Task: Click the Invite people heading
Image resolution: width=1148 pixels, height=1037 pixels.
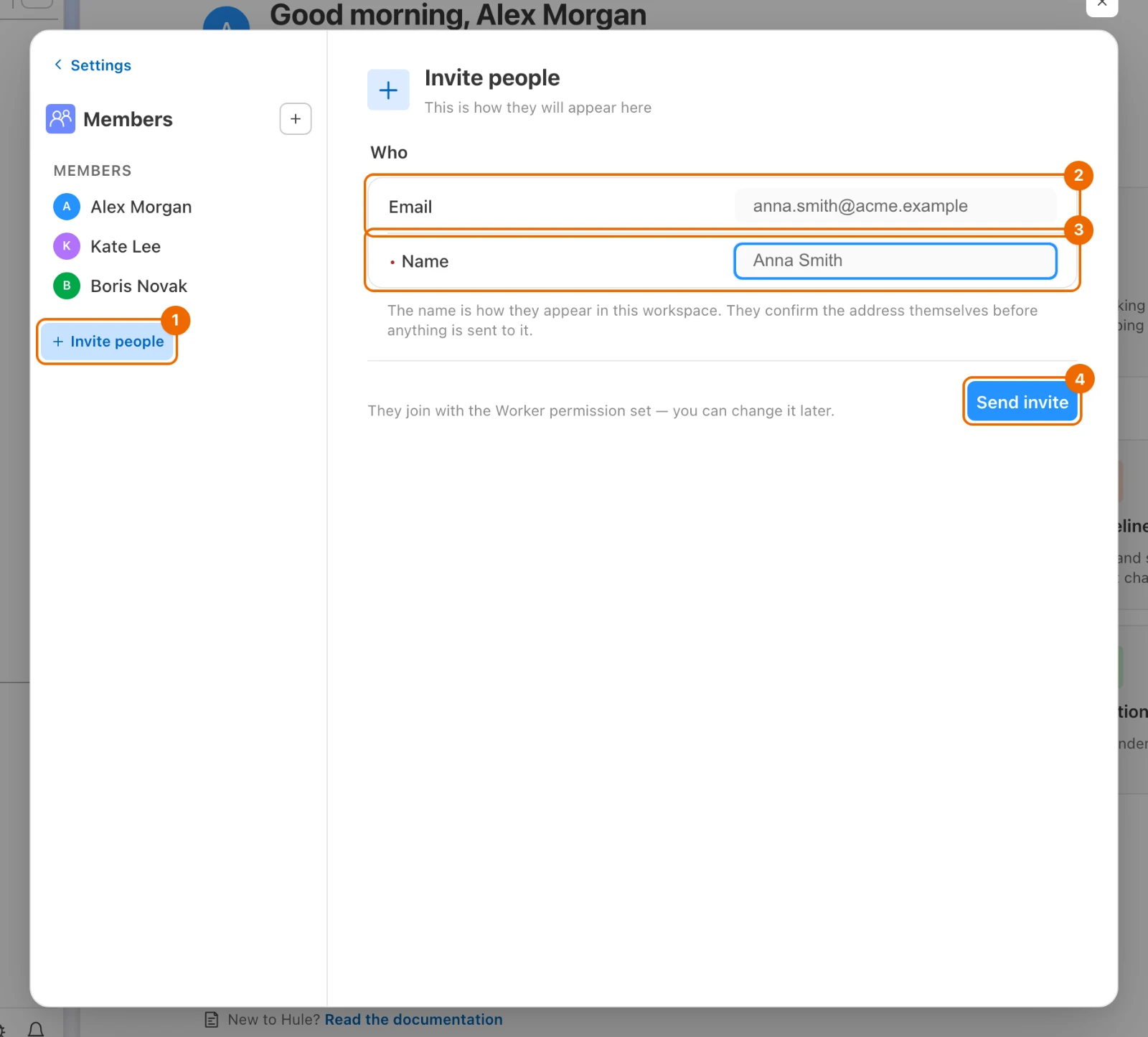Action: [492, 78]
